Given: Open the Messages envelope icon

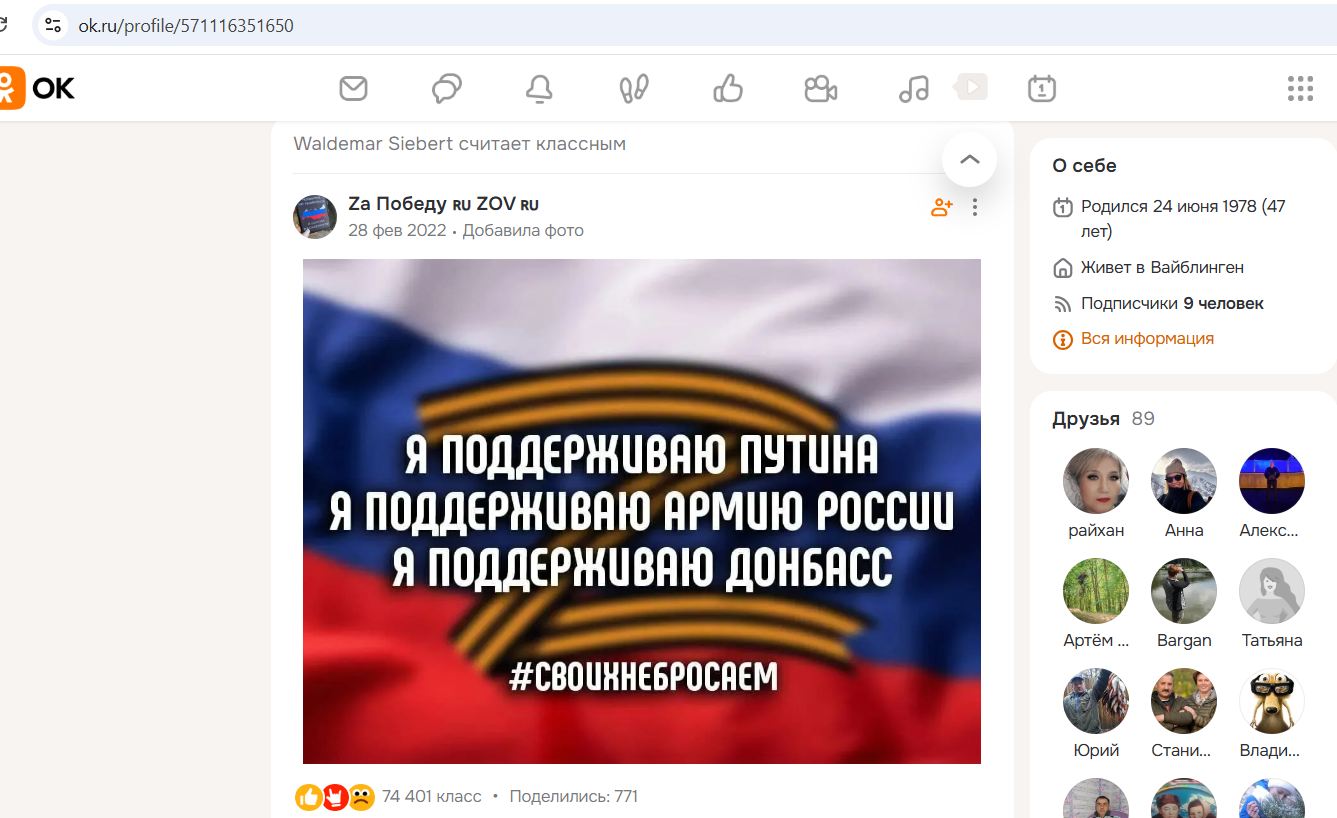Looking at the screenshot, I should (353, 89).
